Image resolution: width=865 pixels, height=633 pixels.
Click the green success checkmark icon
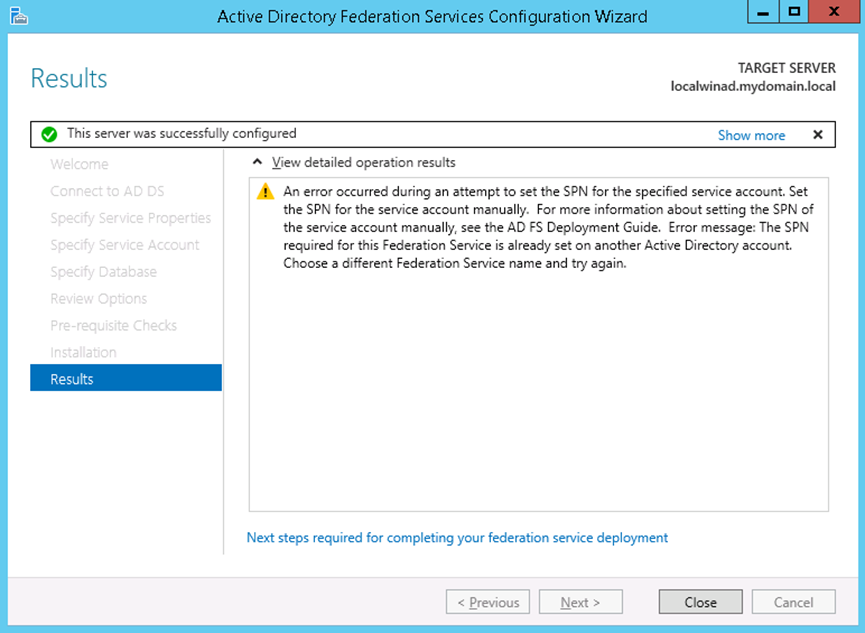click(x=49, y=134)
